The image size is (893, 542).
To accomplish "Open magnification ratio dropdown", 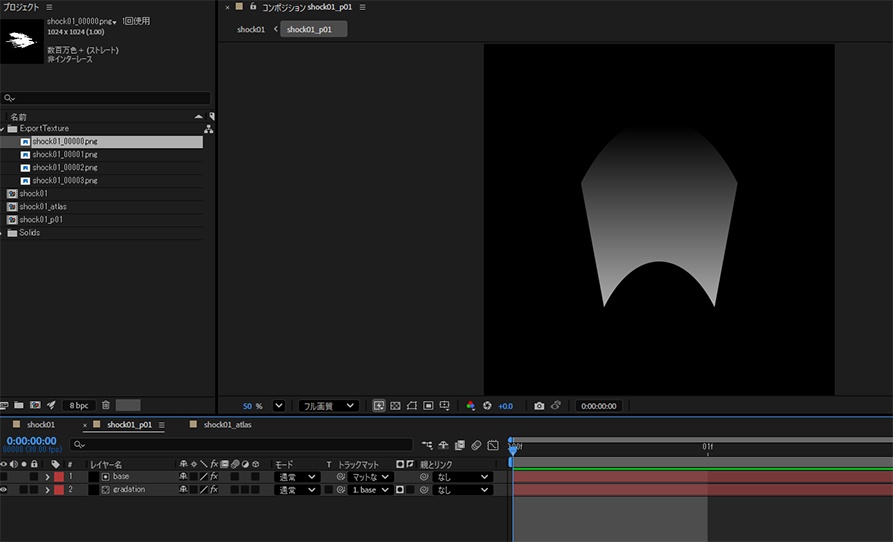I will tap(278, 406).
